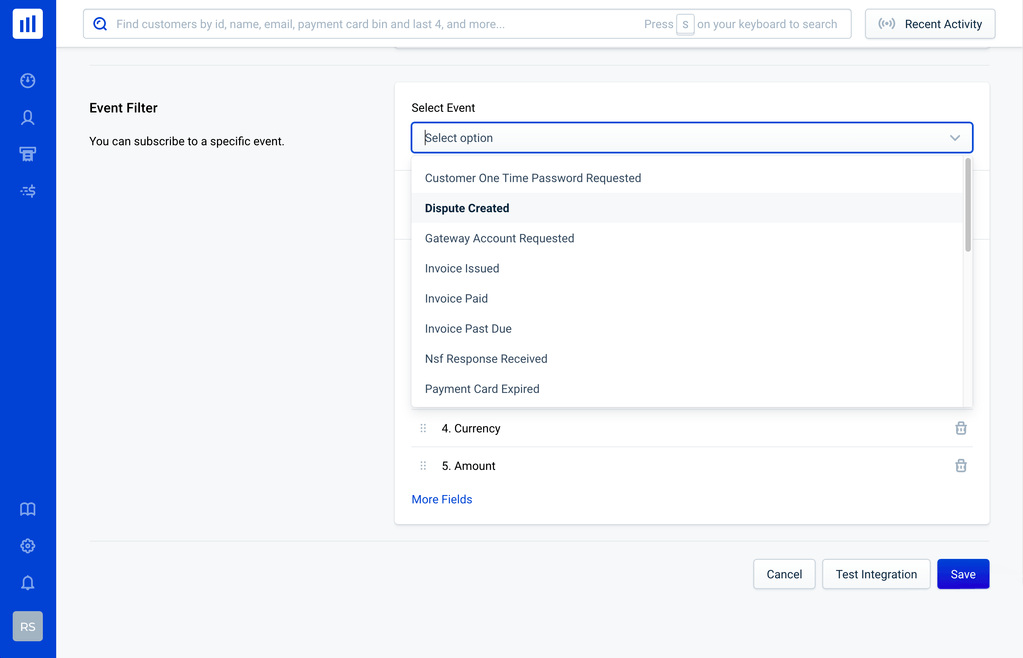Viewport: 1023px width, 658px height.
Task: Select the Dispute Created option
Action: [x=467, y=208]
